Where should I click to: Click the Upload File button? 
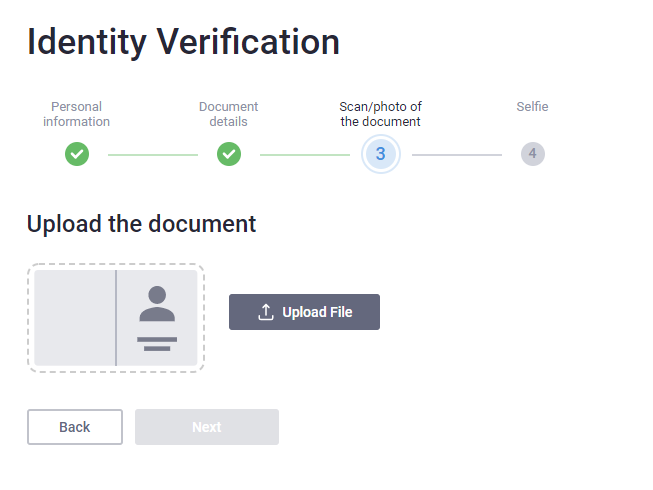pos(304,312)
